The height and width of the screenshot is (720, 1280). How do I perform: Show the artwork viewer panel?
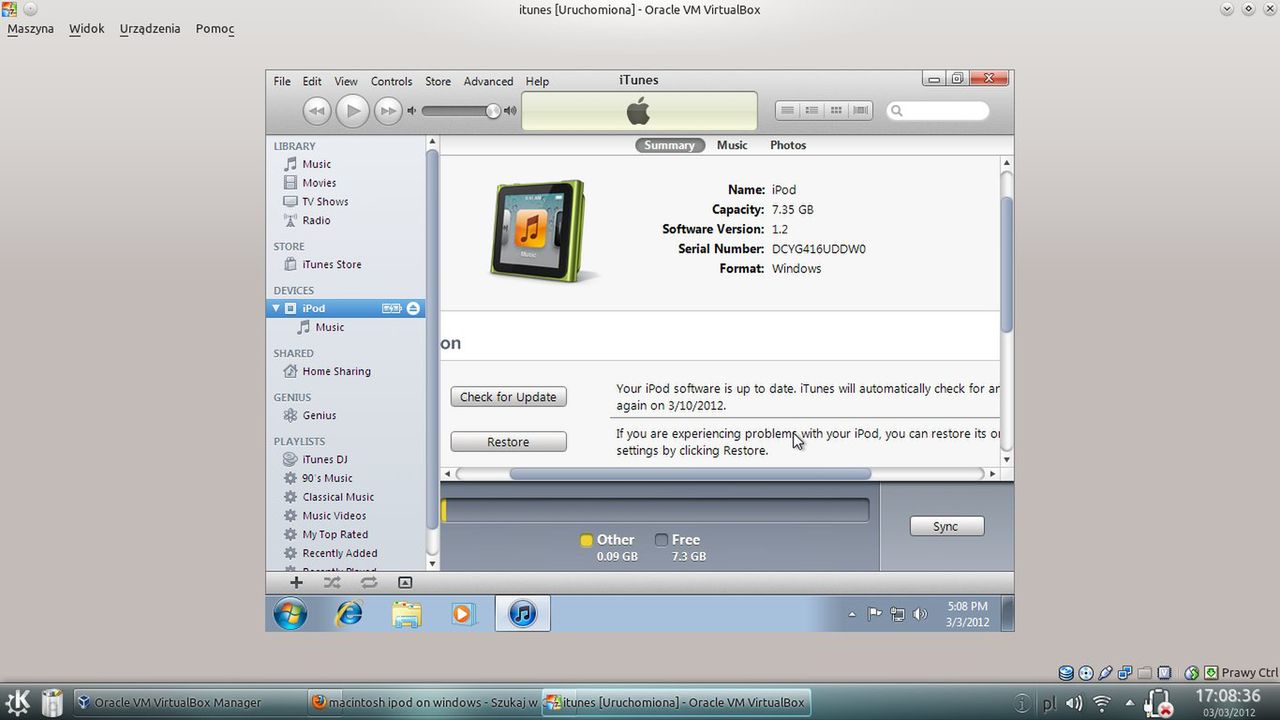point(405,582)
